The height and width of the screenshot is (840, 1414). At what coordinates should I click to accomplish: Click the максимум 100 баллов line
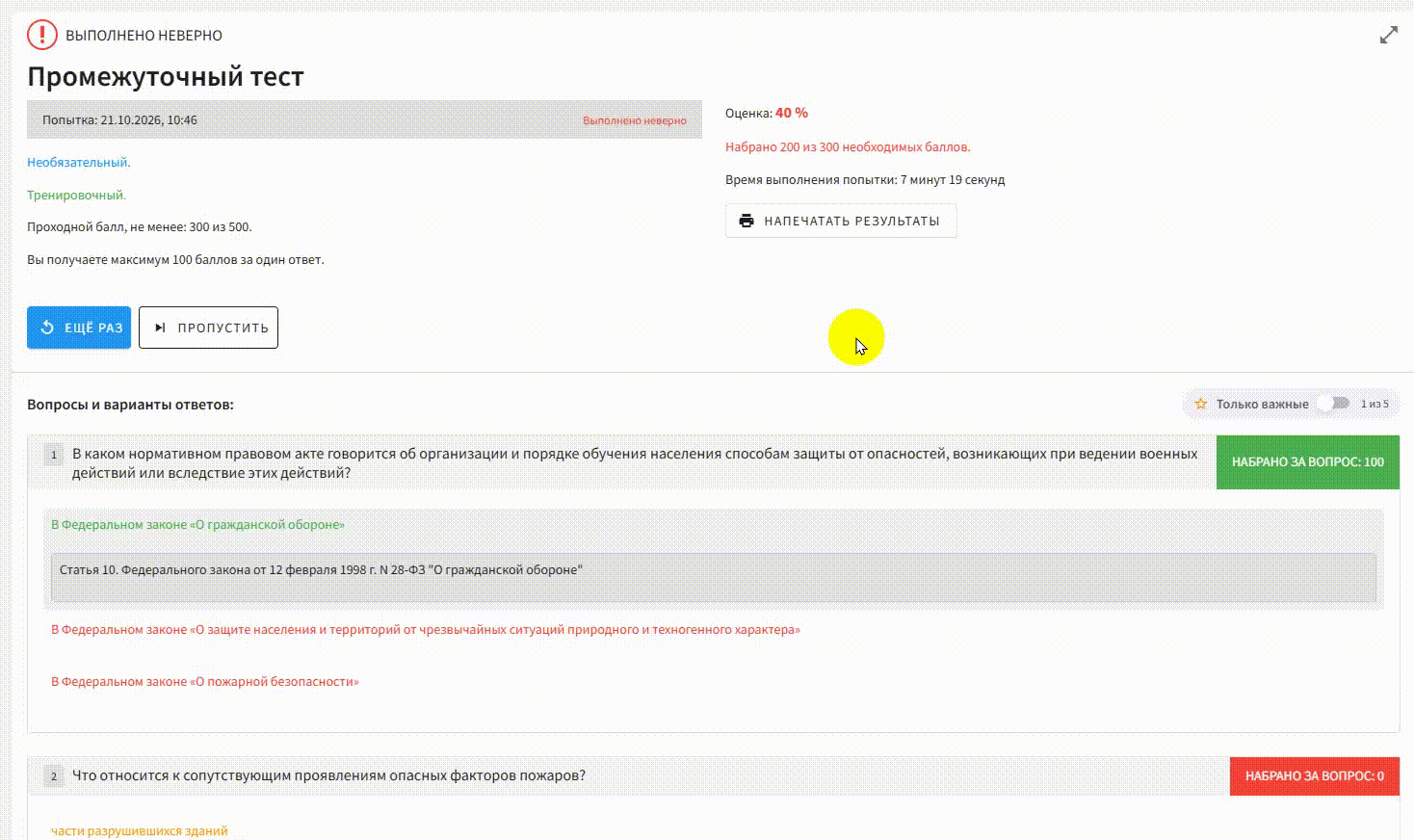point(175,260)
